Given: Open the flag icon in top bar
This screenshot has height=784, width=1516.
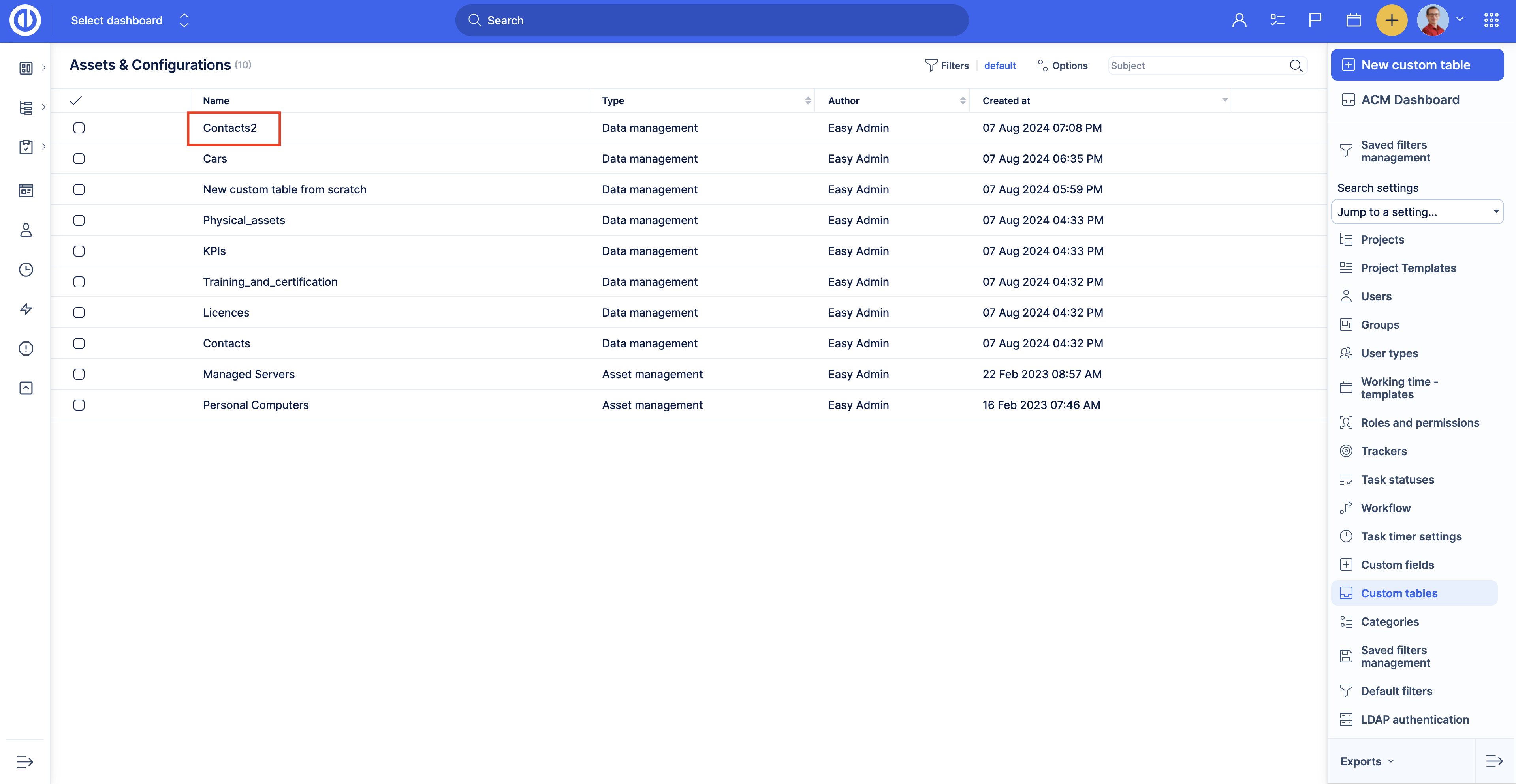Looking at the screenshot, I should point(1315,21).
